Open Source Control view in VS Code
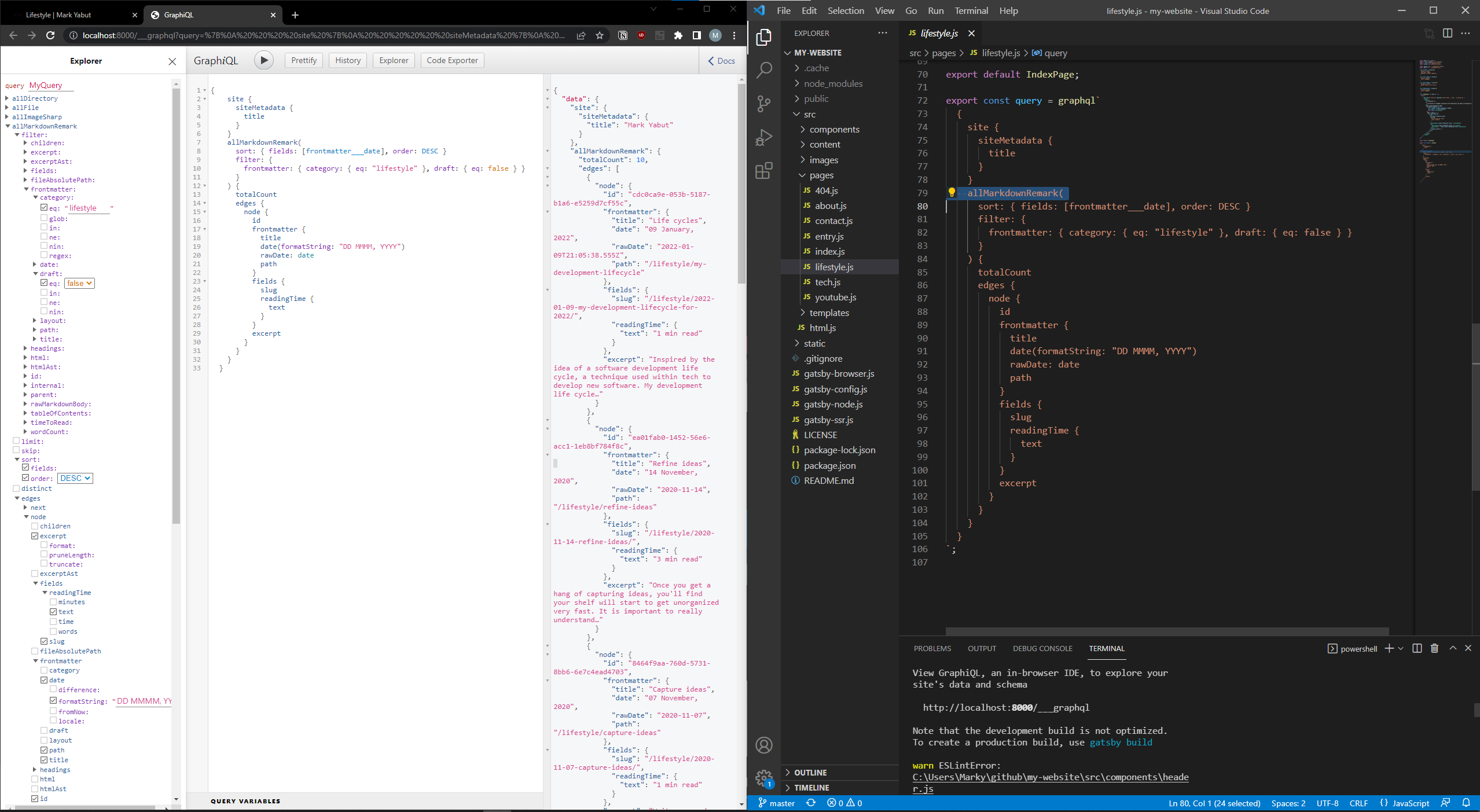 tap(764, 104)
